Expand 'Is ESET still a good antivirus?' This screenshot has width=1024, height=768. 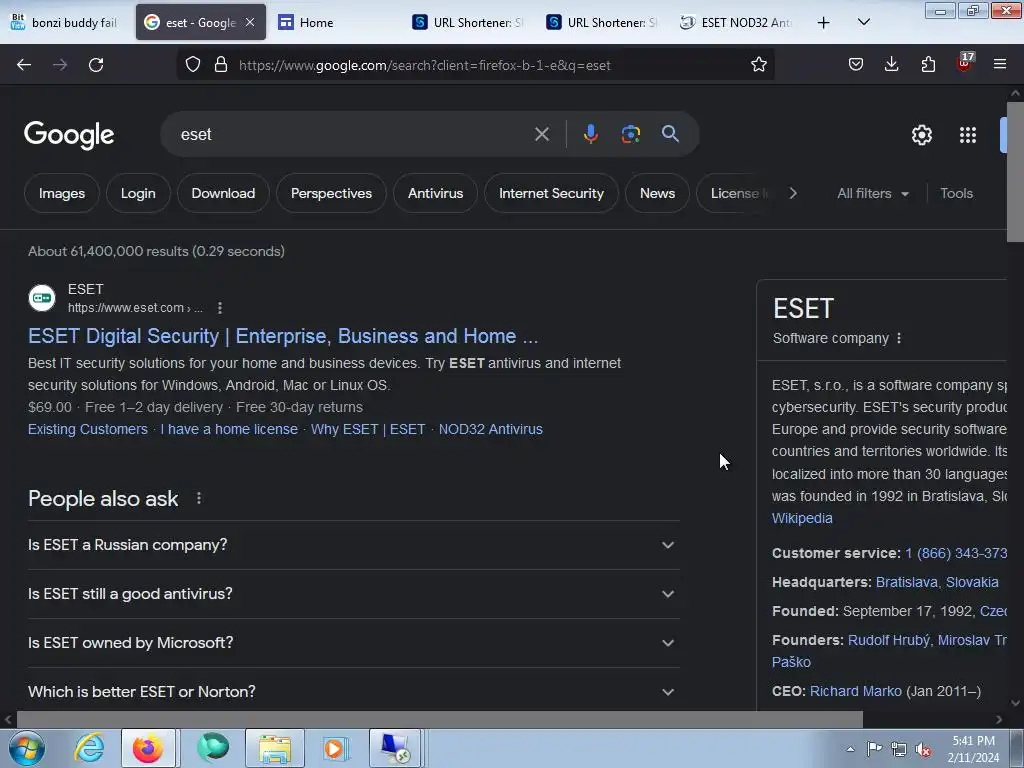353,594
